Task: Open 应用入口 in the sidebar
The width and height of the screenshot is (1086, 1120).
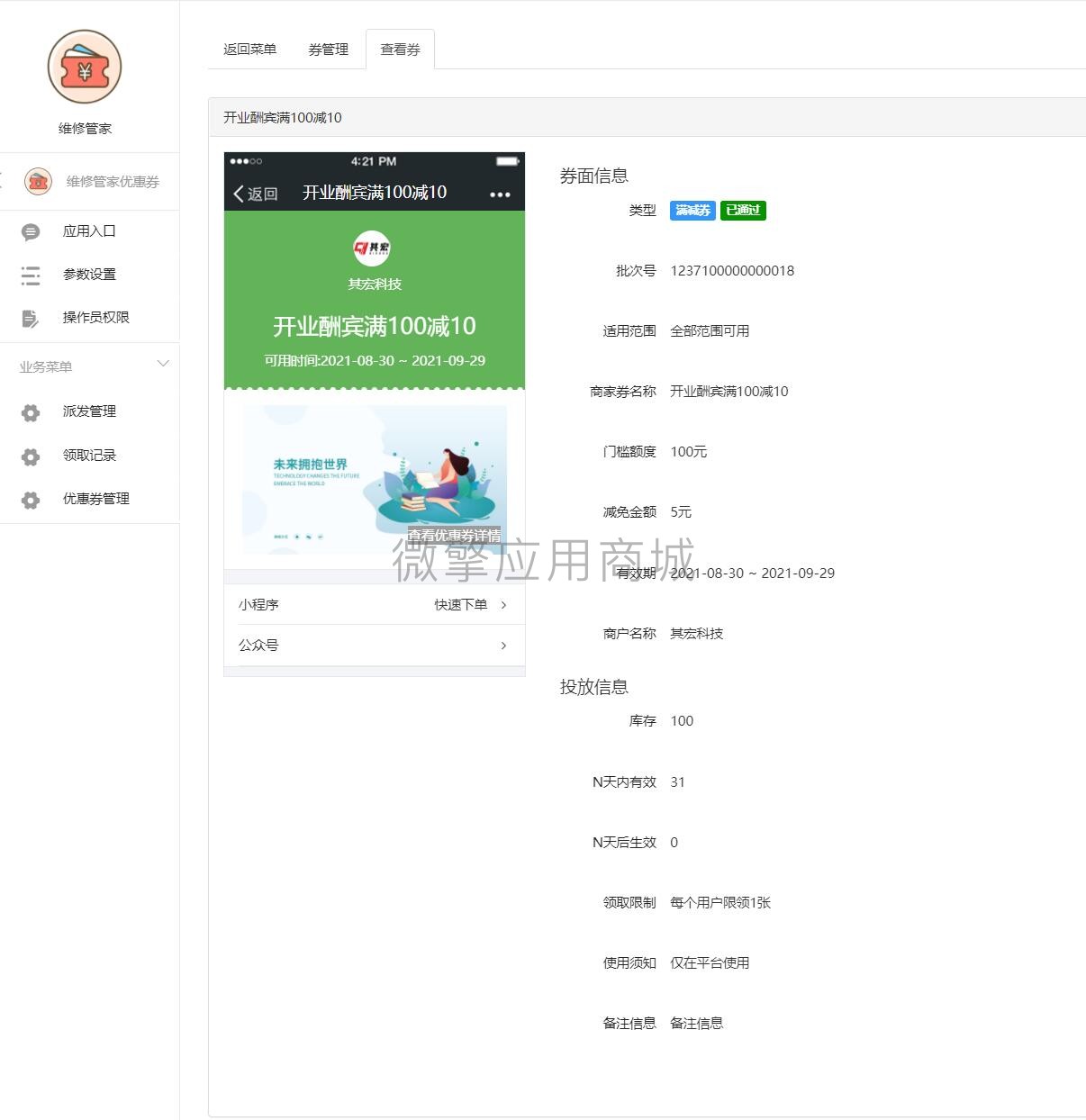Action: tap(89, 231)
